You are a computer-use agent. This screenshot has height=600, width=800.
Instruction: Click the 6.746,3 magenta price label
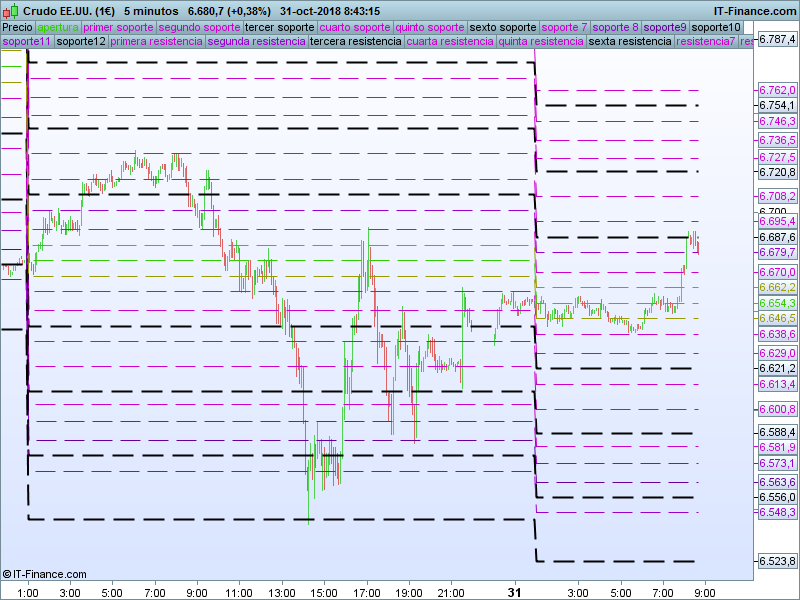(777, 121)
